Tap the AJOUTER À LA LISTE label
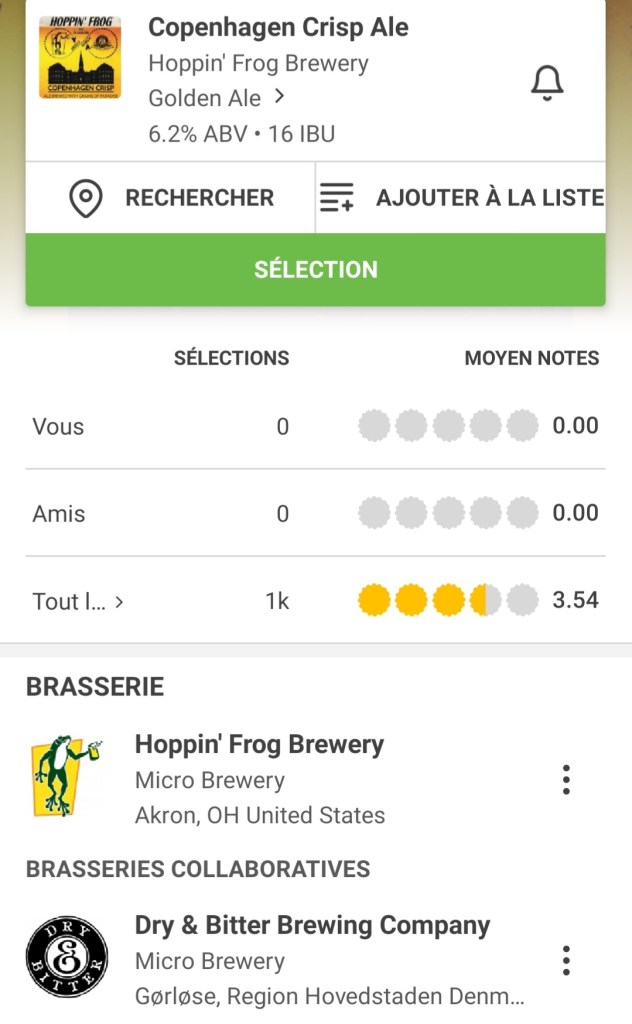This screenshot has width=632, height=1024. pyautogui.click(x=489, y=198)
